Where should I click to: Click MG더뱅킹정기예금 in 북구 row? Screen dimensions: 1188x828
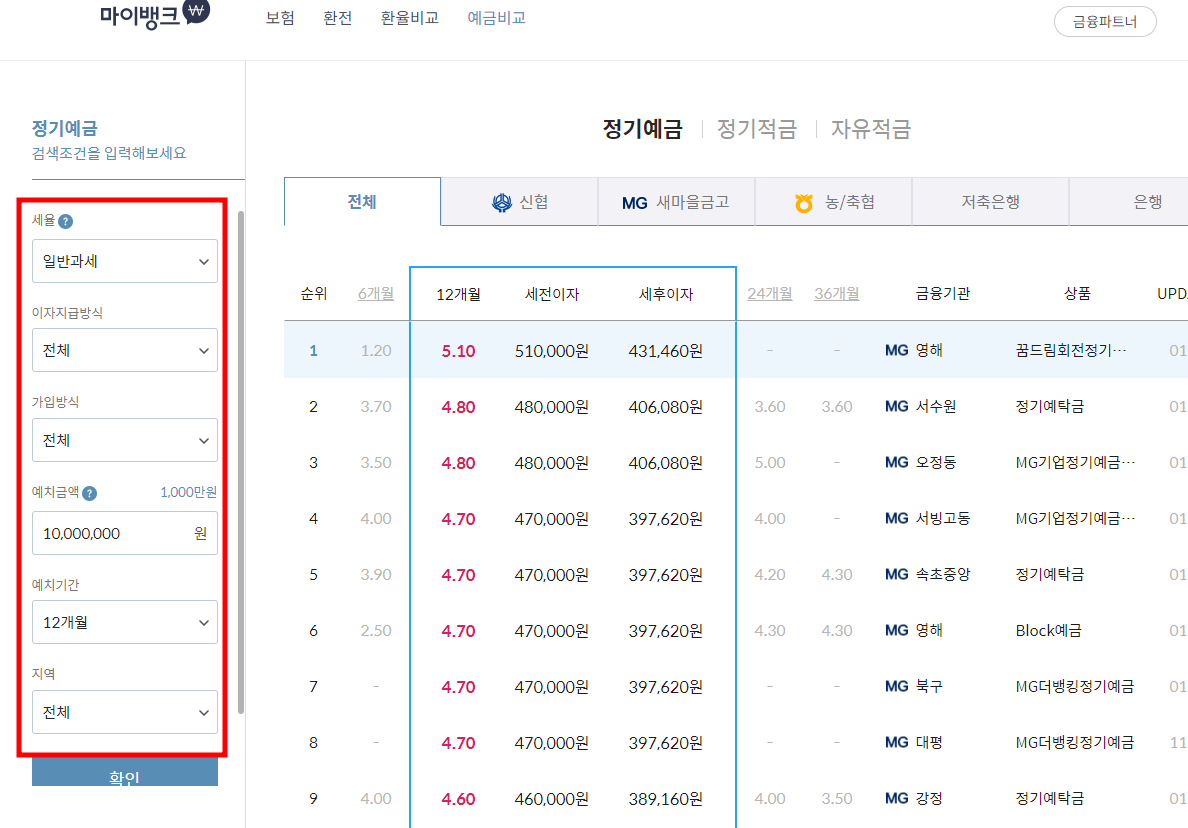(x=1074, y=686)
